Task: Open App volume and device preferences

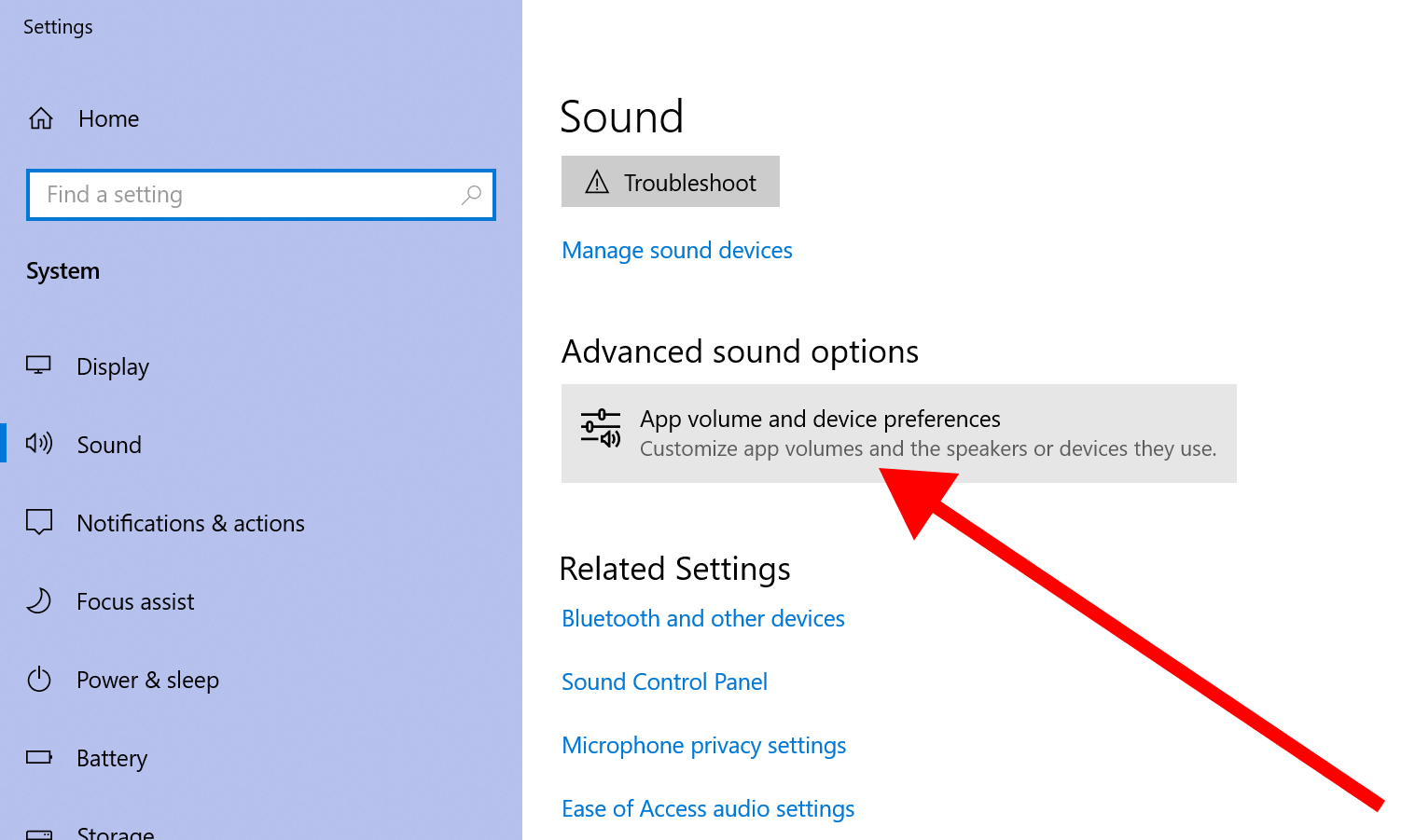Action: pos(819,420)
